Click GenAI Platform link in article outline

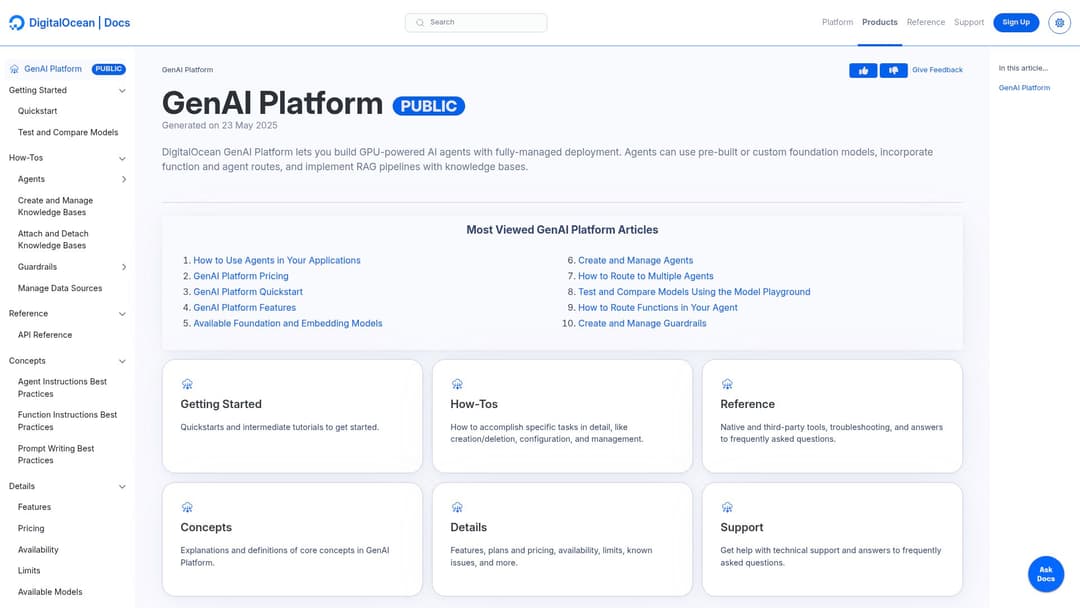[1024, 88]
